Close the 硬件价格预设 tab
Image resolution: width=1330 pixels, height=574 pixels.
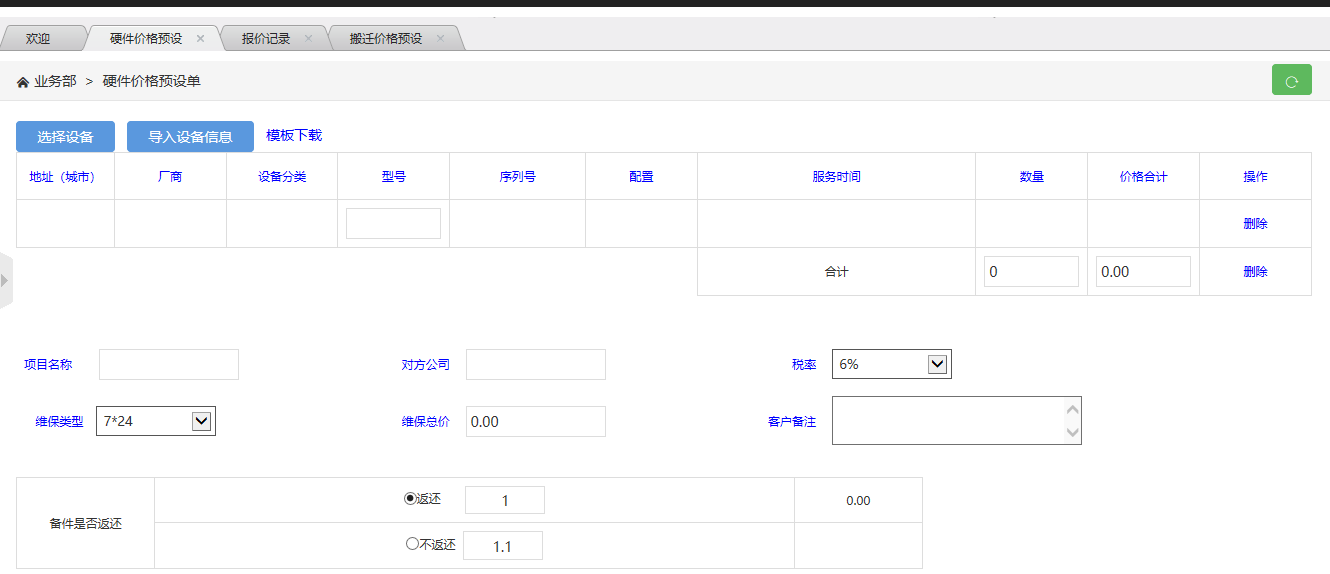click(200, 39)
